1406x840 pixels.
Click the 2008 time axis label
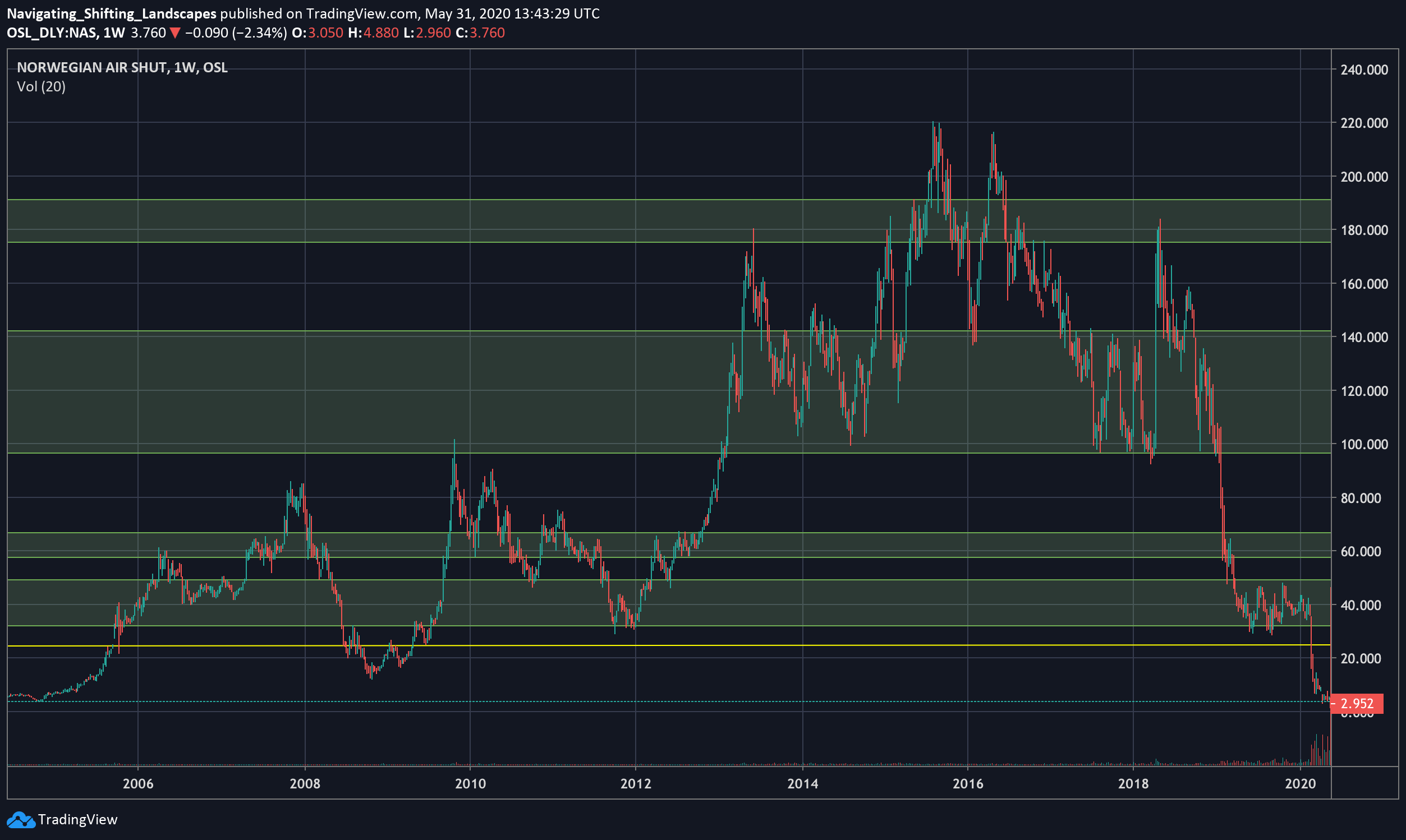tap(305, 783)
